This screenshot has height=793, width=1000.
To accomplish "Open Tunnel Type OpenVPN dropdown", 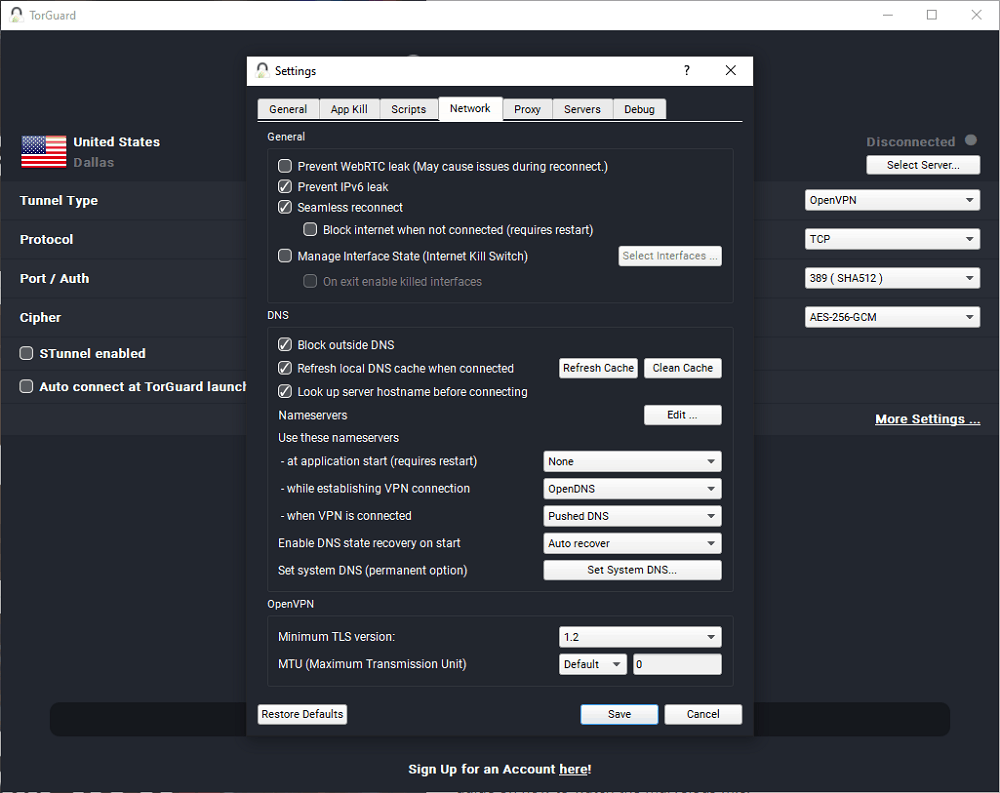I will (892, 200).
